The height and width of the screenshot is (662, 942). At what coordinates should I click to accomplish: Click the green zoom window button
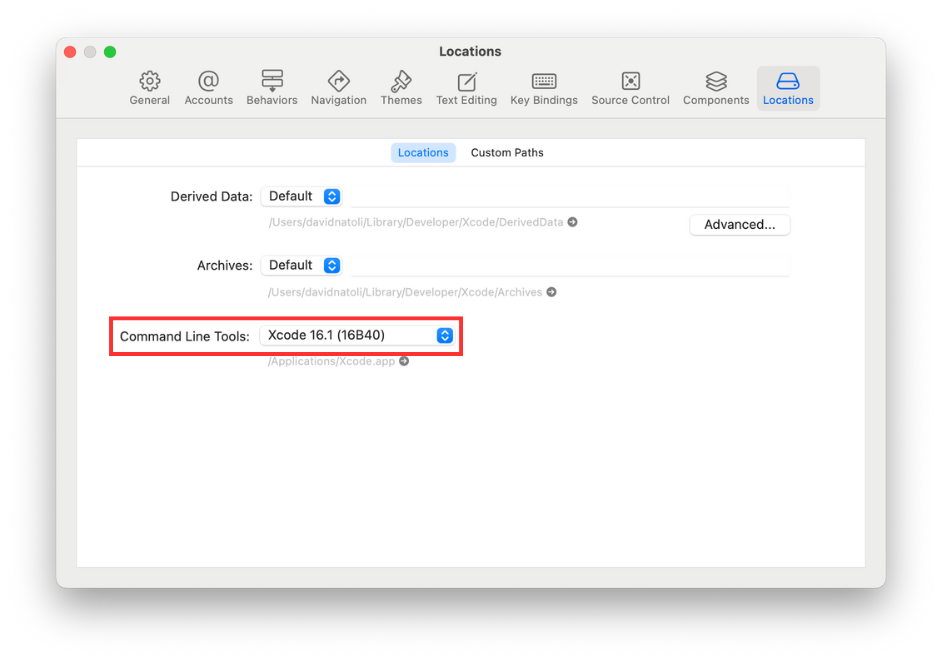tap(110, 52)
